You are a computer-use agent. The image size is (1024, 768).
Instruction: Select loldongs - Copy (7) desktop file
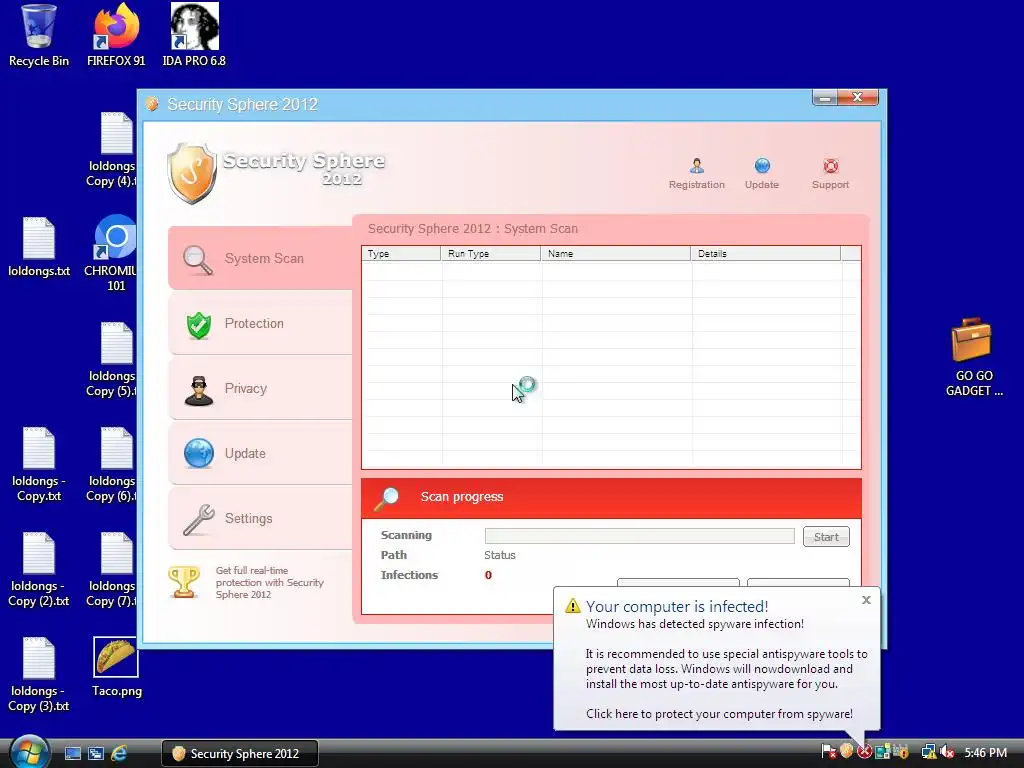(x=112, y=570)
